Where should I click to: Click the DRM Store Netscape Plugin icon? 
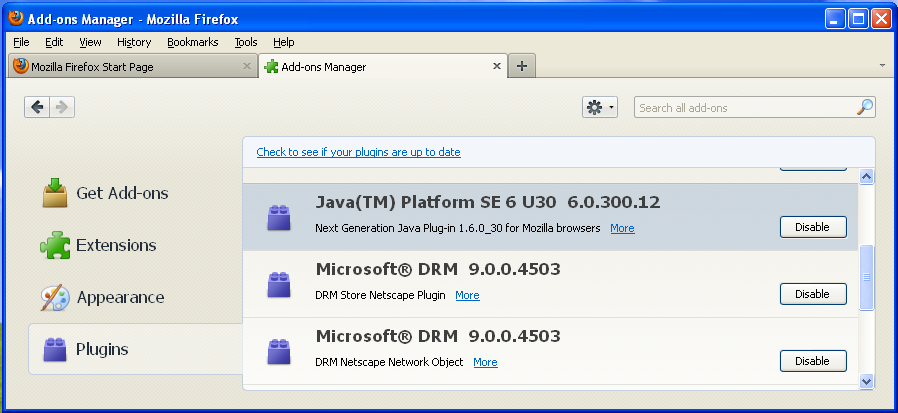click(x=279, y=285)
